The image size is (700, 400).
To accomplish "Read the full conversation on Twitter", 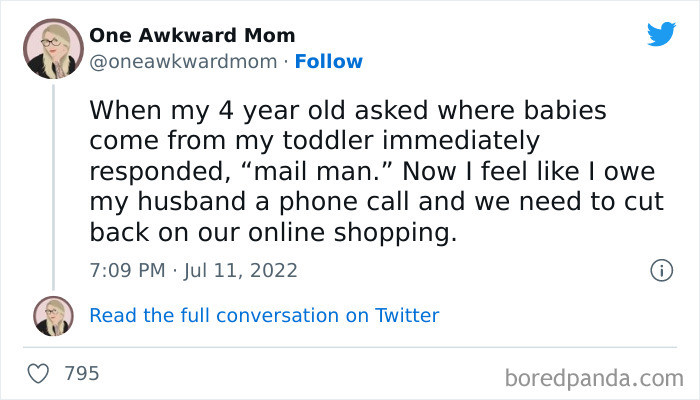I will 264,315.
